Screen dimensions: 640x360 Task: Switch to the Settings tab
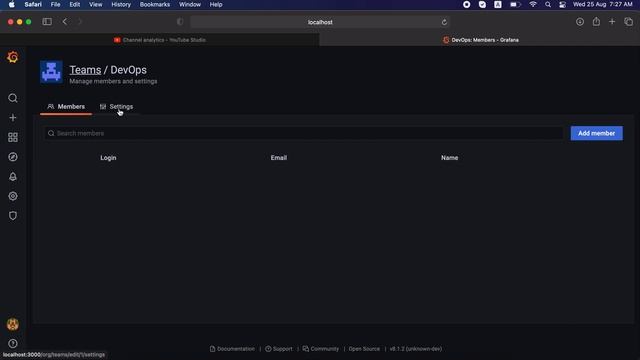coord(116,107)
